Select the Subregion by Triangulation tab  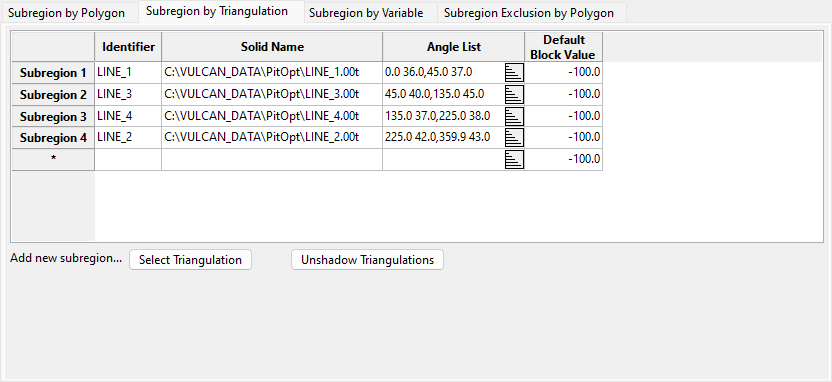[217, 11]
